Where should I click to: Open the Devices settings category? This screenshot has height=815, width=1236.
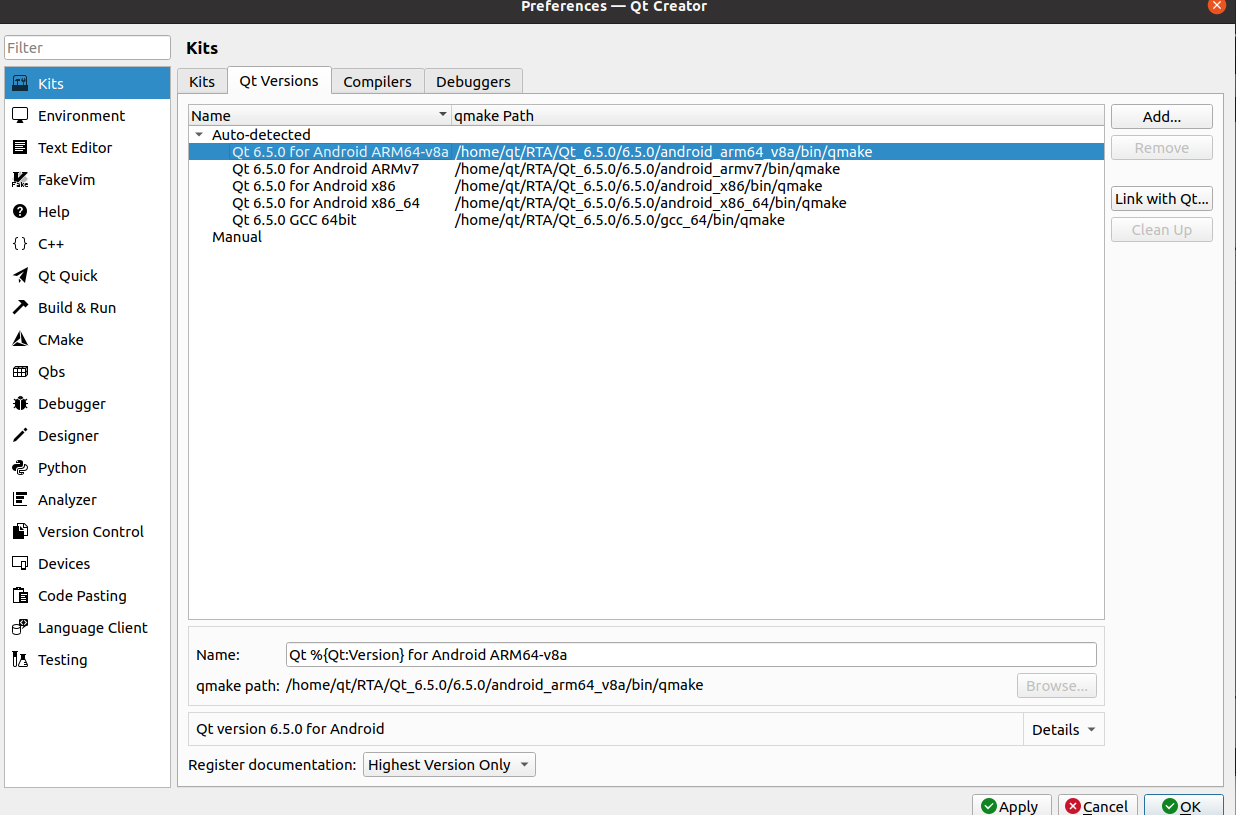pyautogui.click(x=87, y=564)
